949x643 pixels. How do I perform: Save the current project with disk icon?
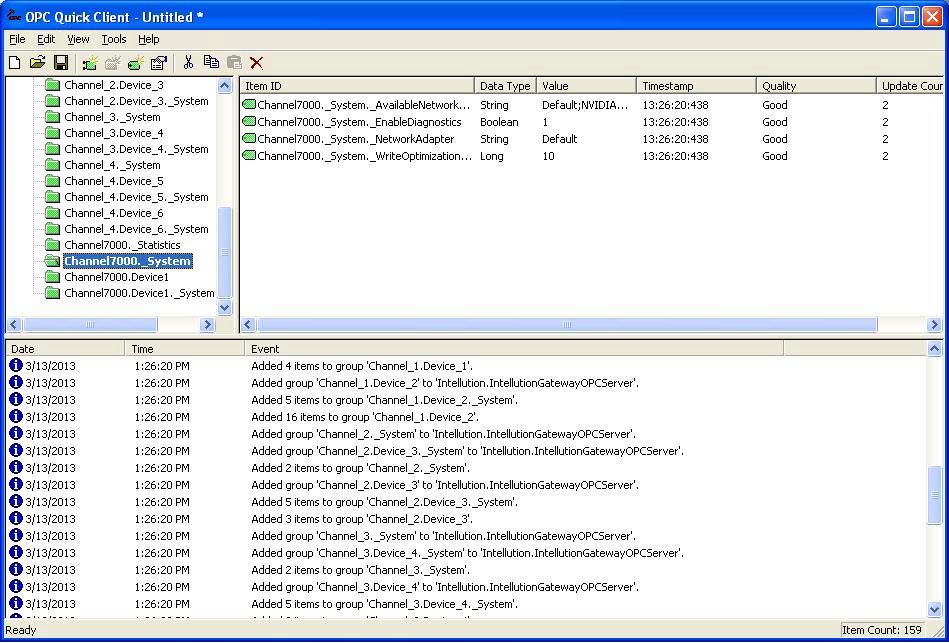[62, 62]
